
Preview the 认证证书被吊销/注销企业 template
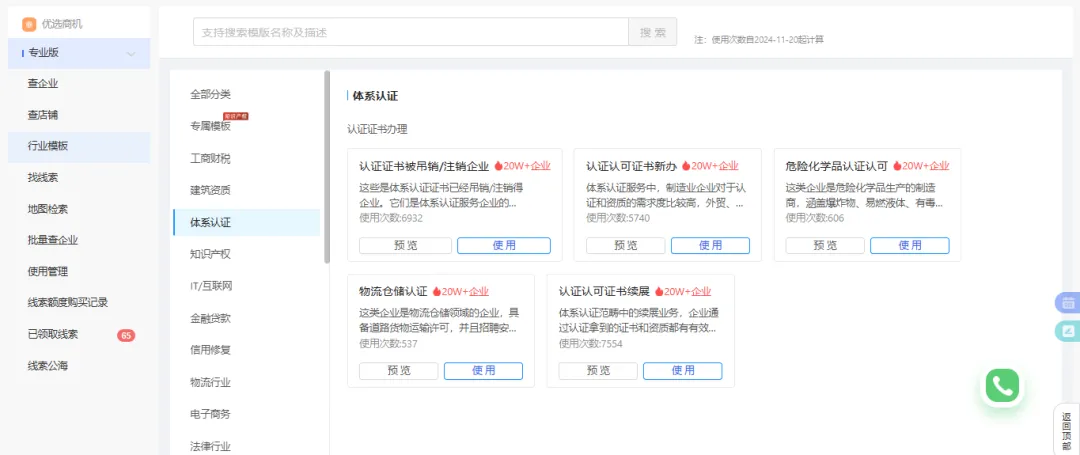pyautogui.click(x=406, y=246)
